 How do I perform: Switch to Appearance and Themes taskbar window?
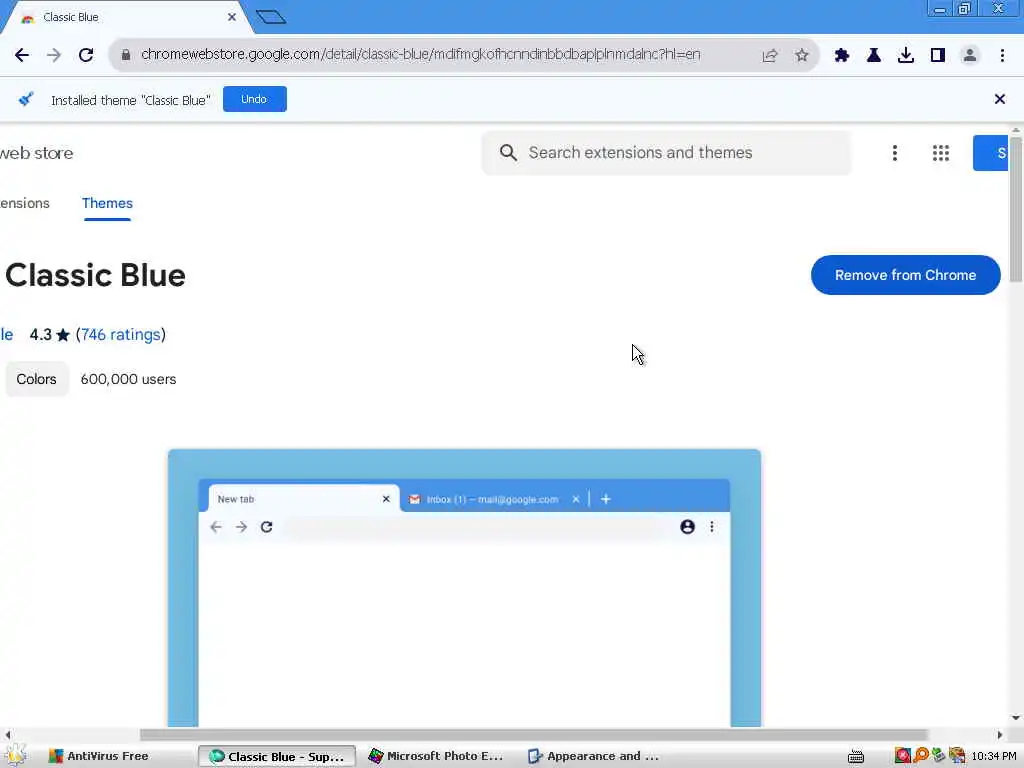click(594, 756)
